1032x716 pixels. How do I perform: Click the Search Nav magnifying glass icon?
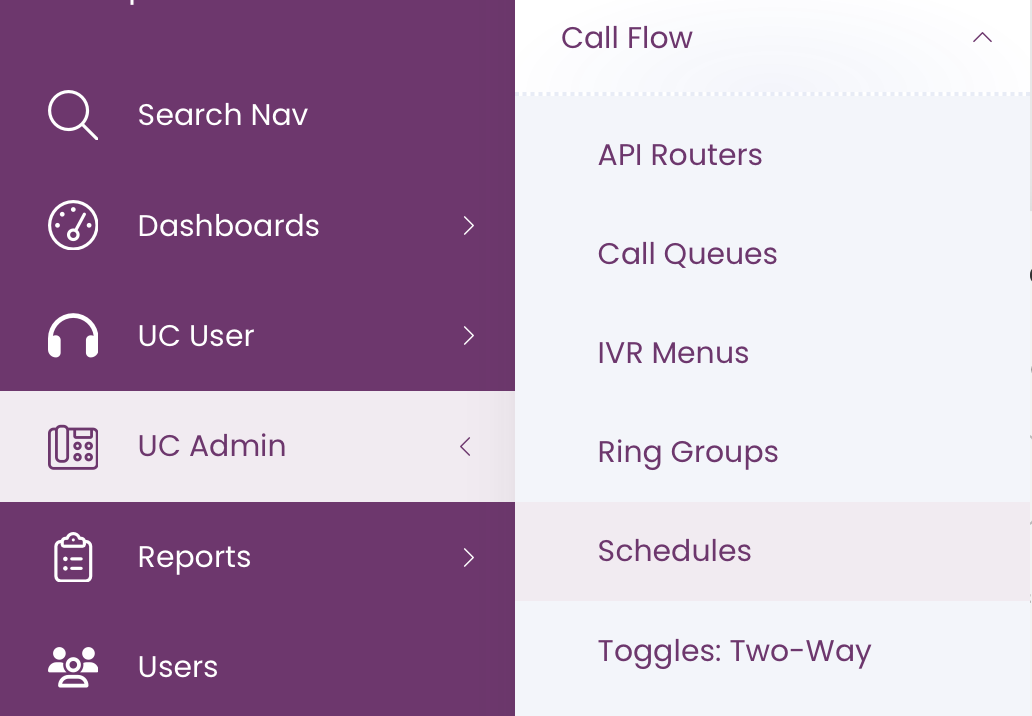coord(72,115)
